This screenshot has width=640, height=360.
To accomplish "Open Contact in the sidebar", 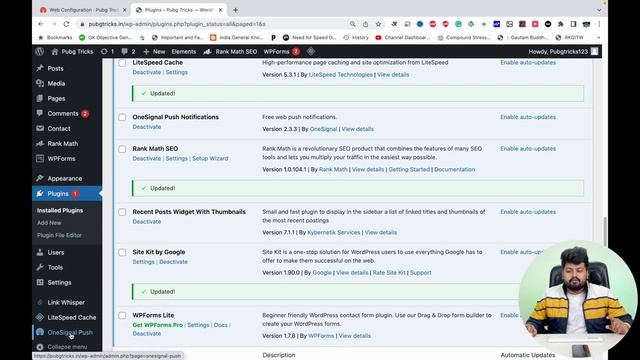I will 59,129.
